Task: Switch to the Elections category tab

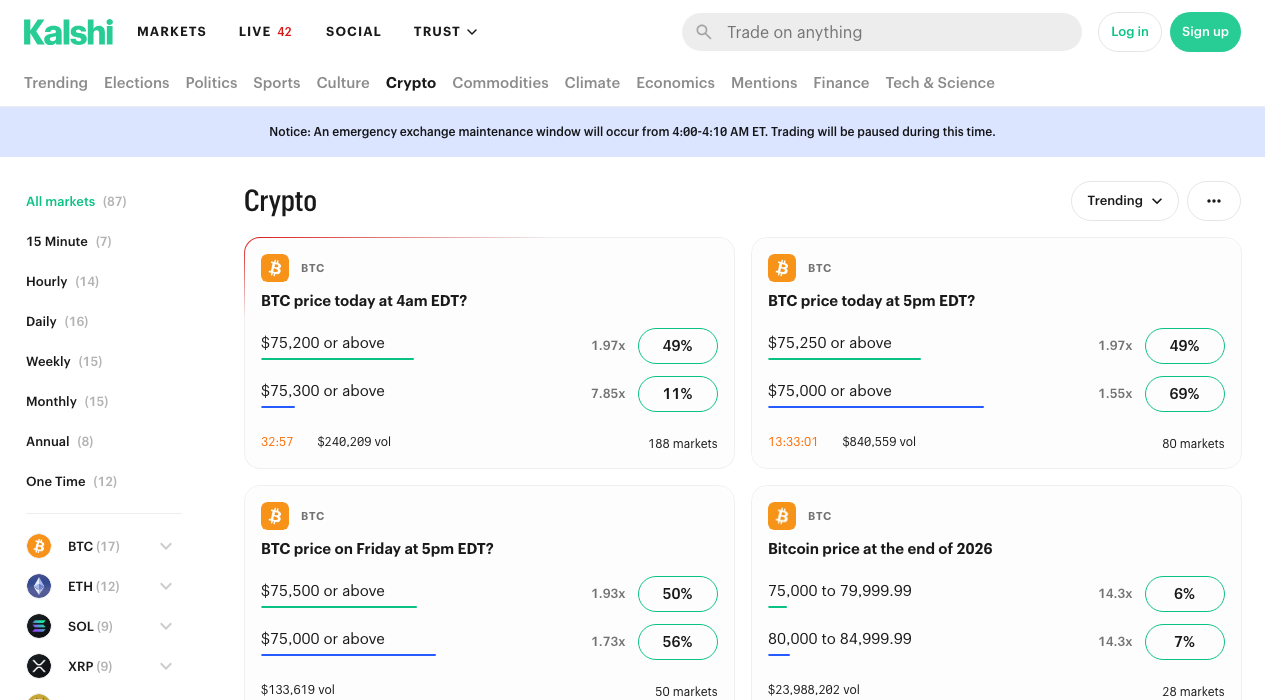Action: point(137,83)
